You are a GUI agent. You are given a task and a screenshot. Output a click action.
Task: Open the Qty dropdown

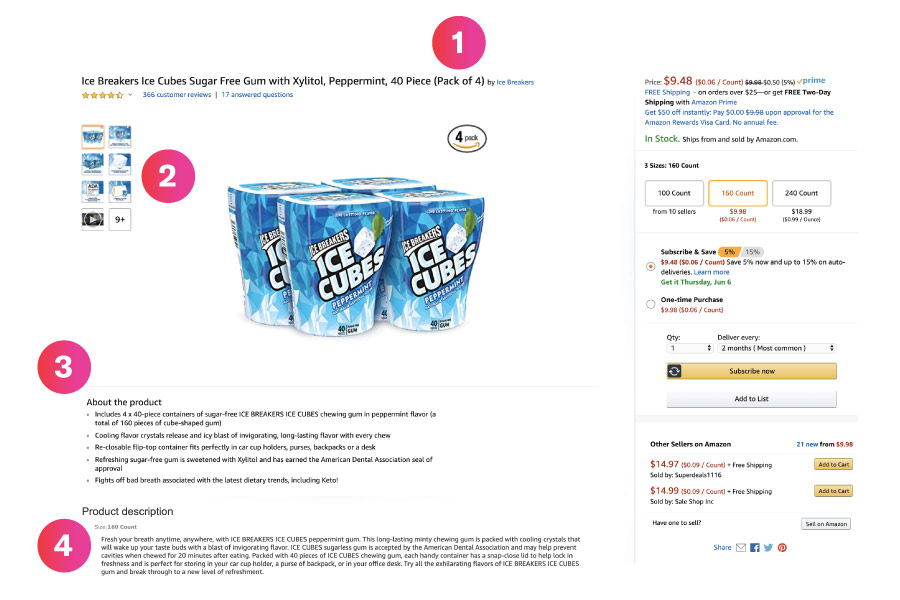[x=689, y=348]
